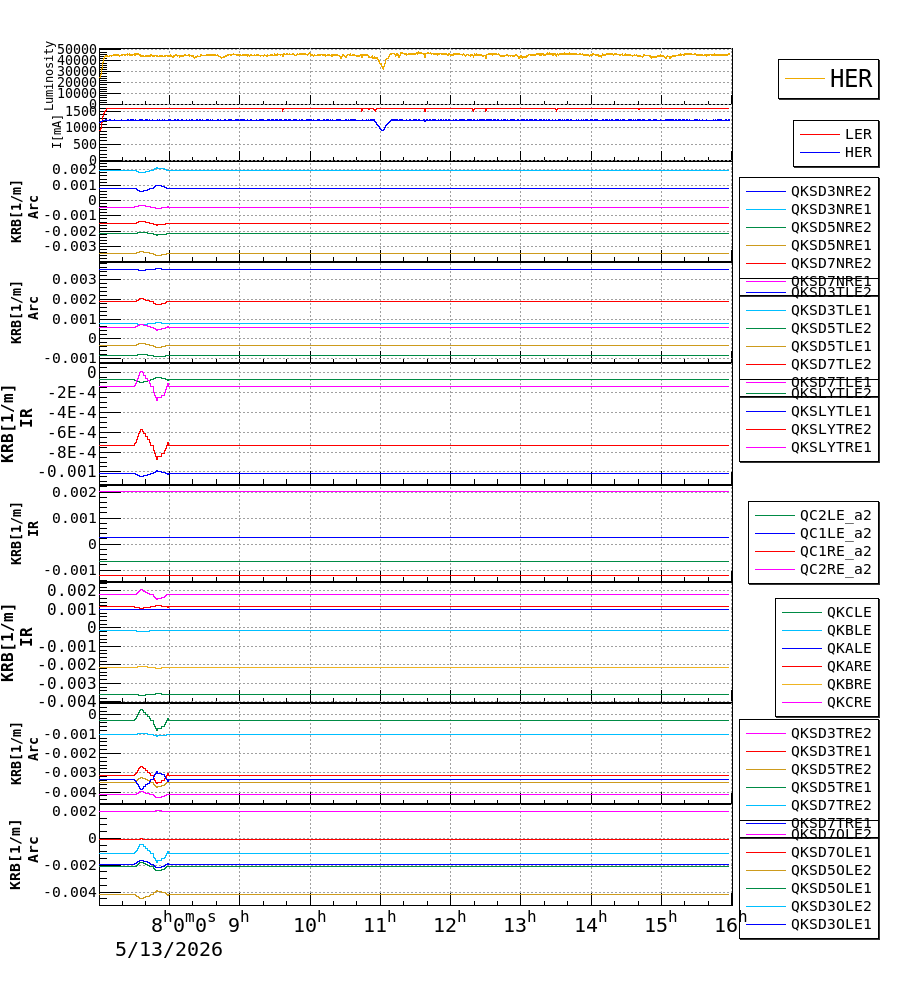The image size is (900, 984).
Task: Select the QKSD3TLE1 legend entry
Action: (x=808, y=311)
